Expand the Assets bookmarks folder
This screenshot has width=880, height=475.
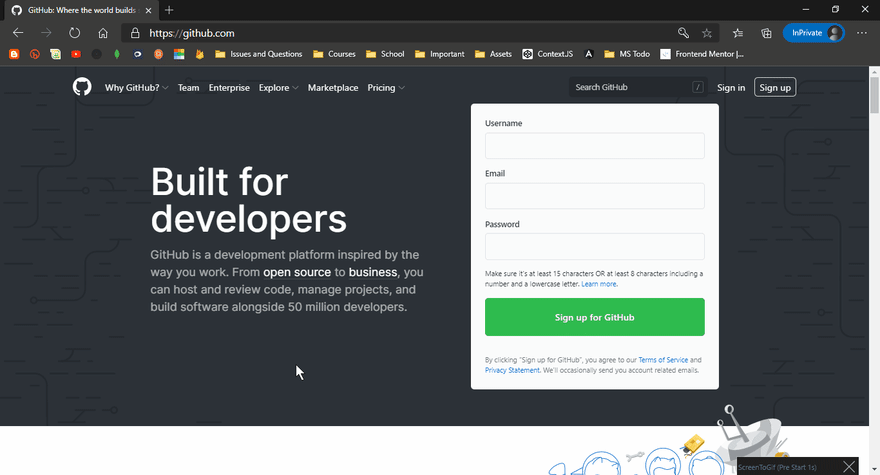coord(493,54)
